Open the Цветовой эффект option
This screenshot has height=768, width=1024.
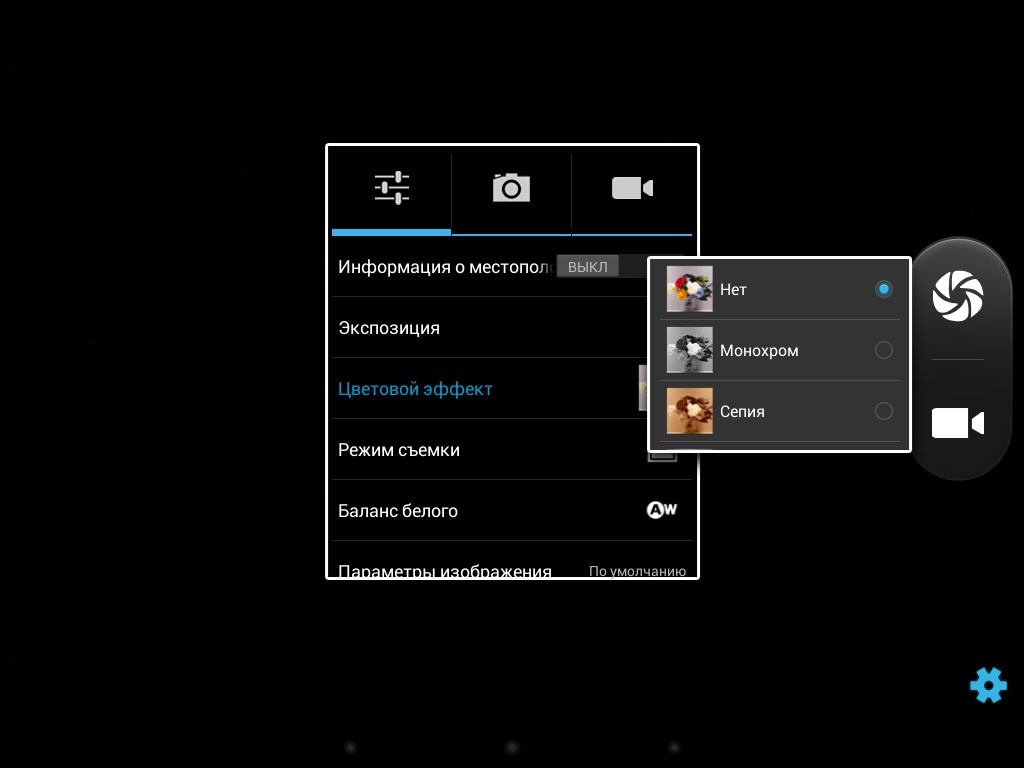415,389
